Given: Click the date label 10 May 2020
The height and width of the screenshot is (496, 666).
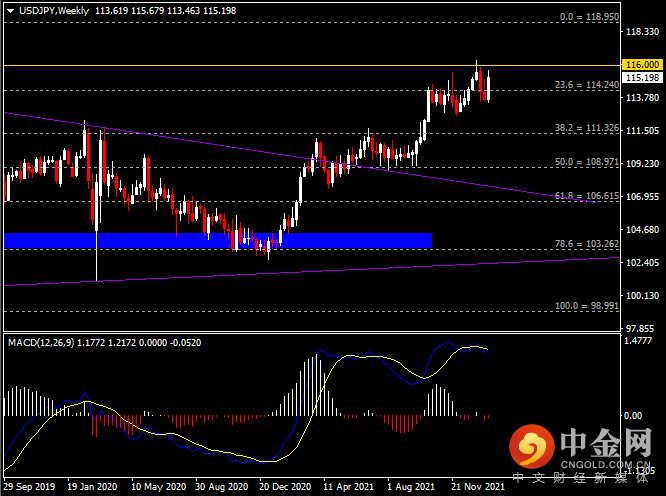Looking at the screenshot, I should coord(158,487).
